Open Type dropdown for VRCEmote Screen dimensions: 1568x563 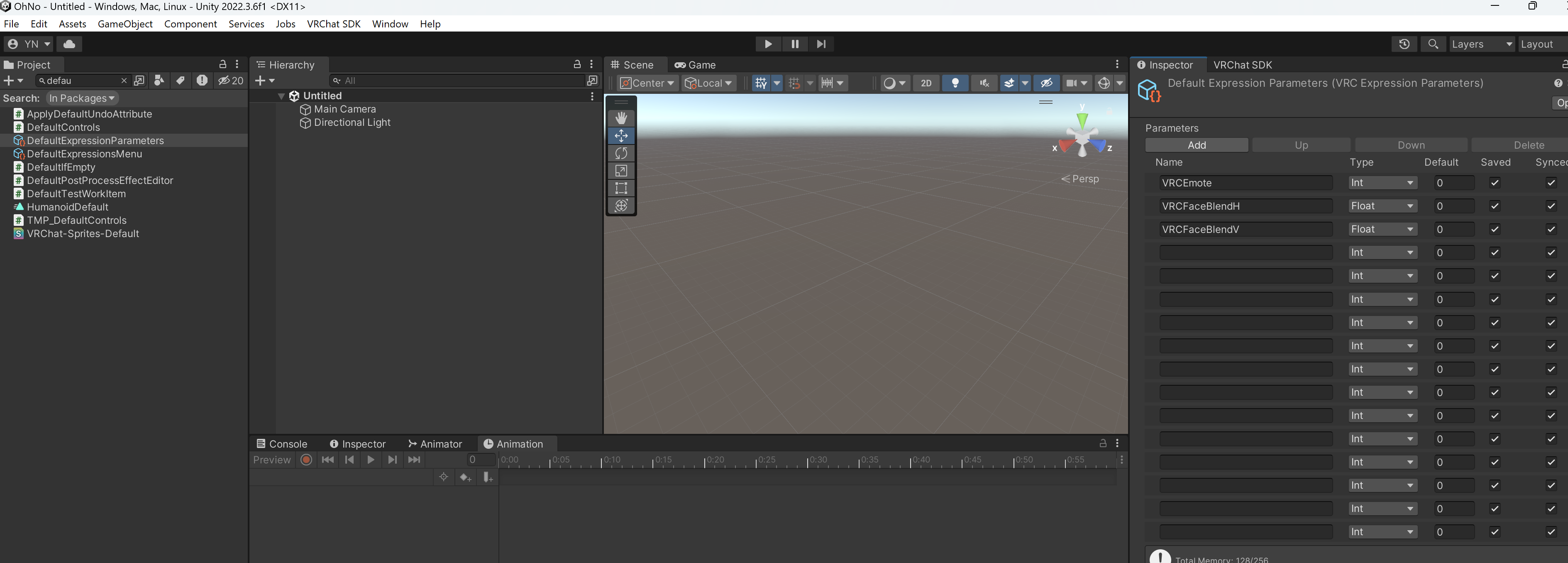coord(1382,183)
